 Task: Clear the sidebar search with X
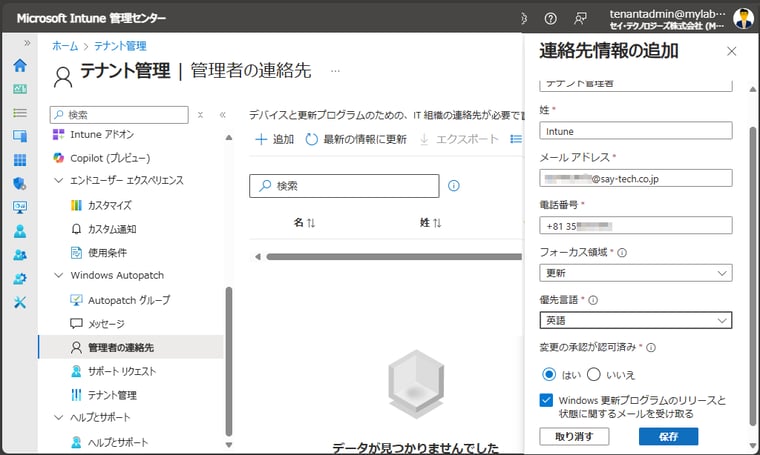[x=200, y=115]
